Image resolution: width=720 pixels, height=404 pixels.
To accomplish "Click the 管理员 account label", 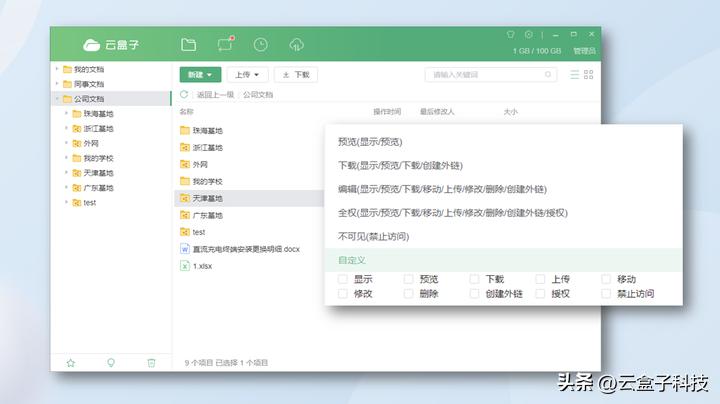I will [584, 50].
